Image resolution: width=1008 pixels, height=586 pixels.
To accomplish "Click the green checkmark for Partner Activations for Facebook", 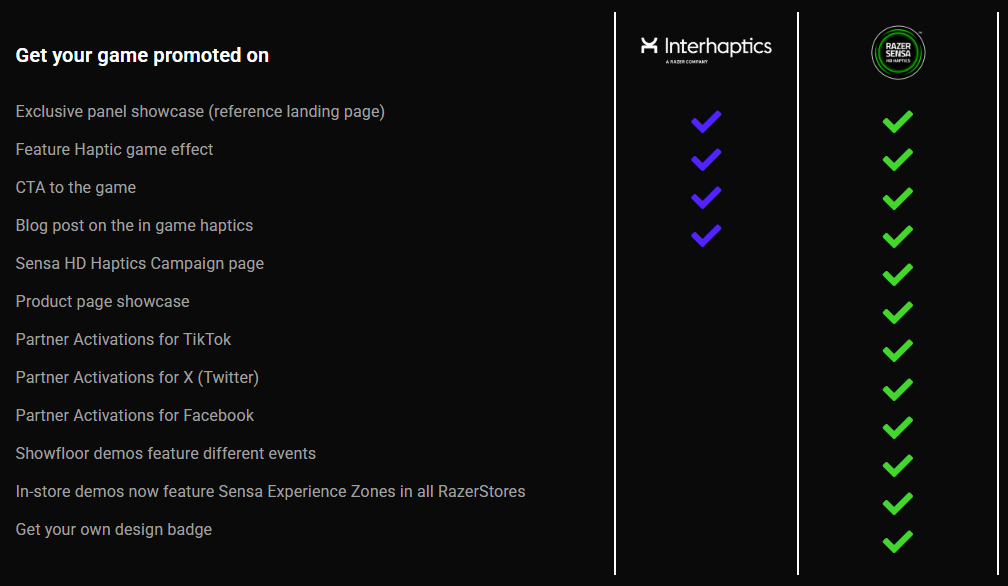I will click(898, 427).
